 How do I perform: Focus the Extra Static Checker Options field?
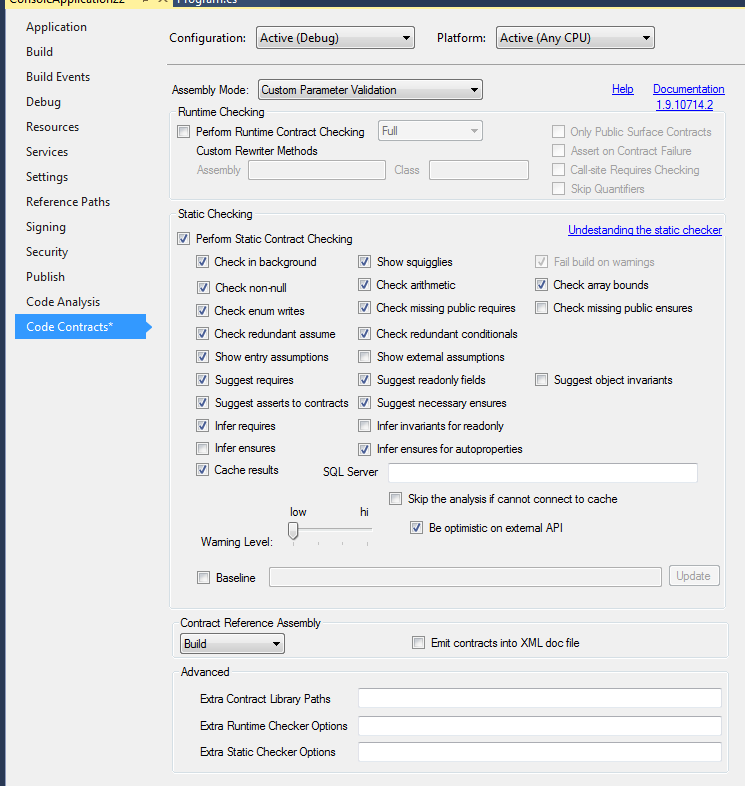click(x=539, y=752)
